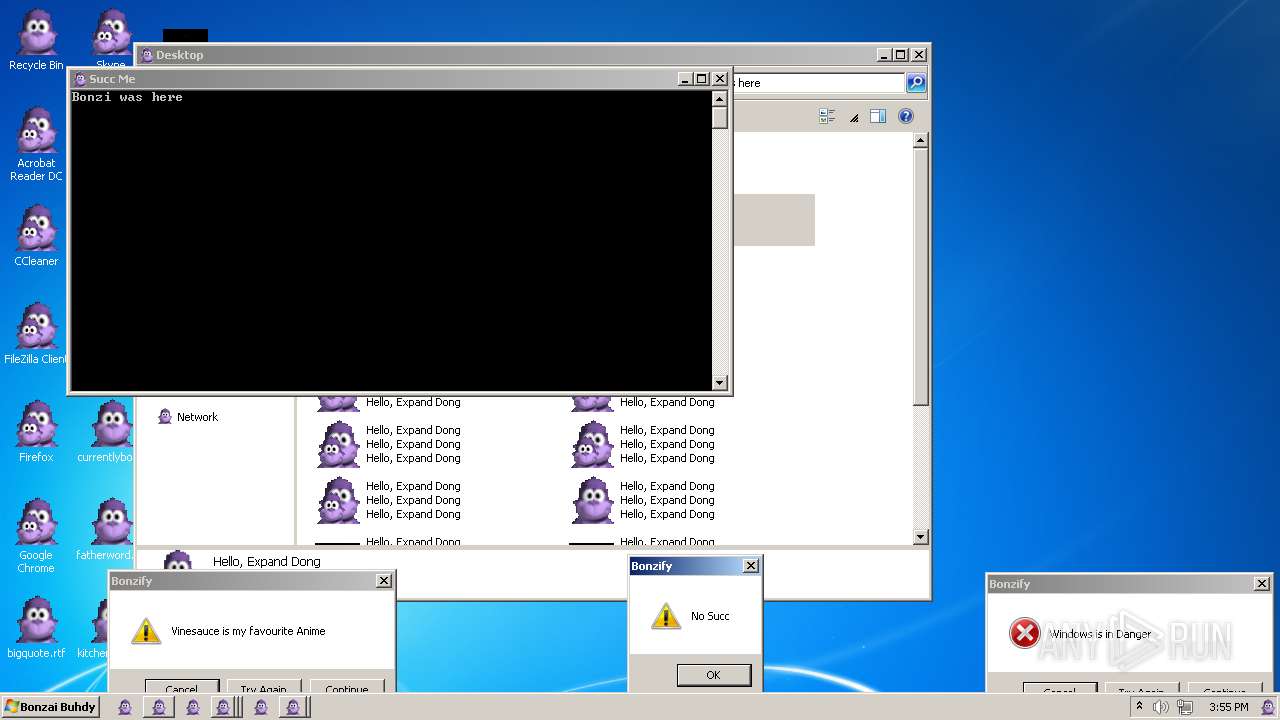Click the Succ Me console scrollbar thumb
This screenshot has height=720, width=1280.
click(719, 117)
